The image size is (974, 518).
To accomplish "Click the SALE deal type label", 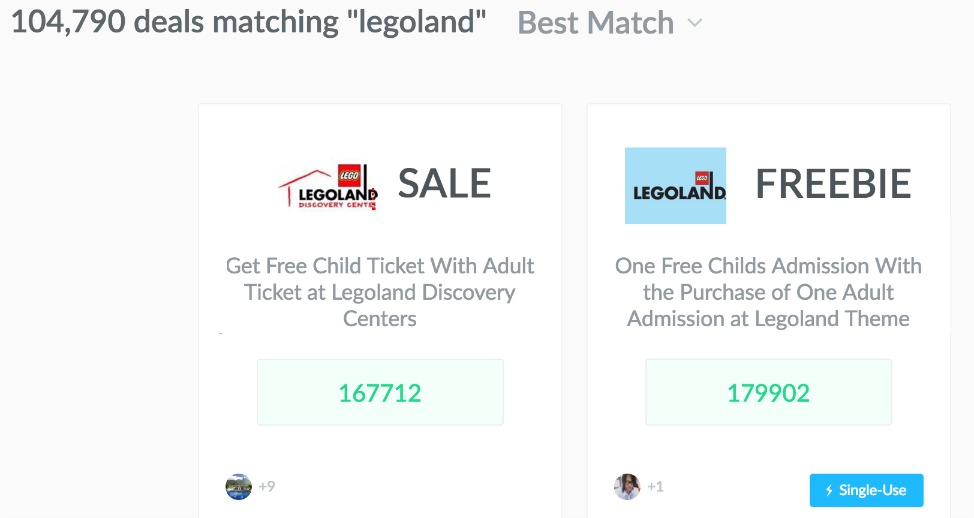I will tap(444, 184).
